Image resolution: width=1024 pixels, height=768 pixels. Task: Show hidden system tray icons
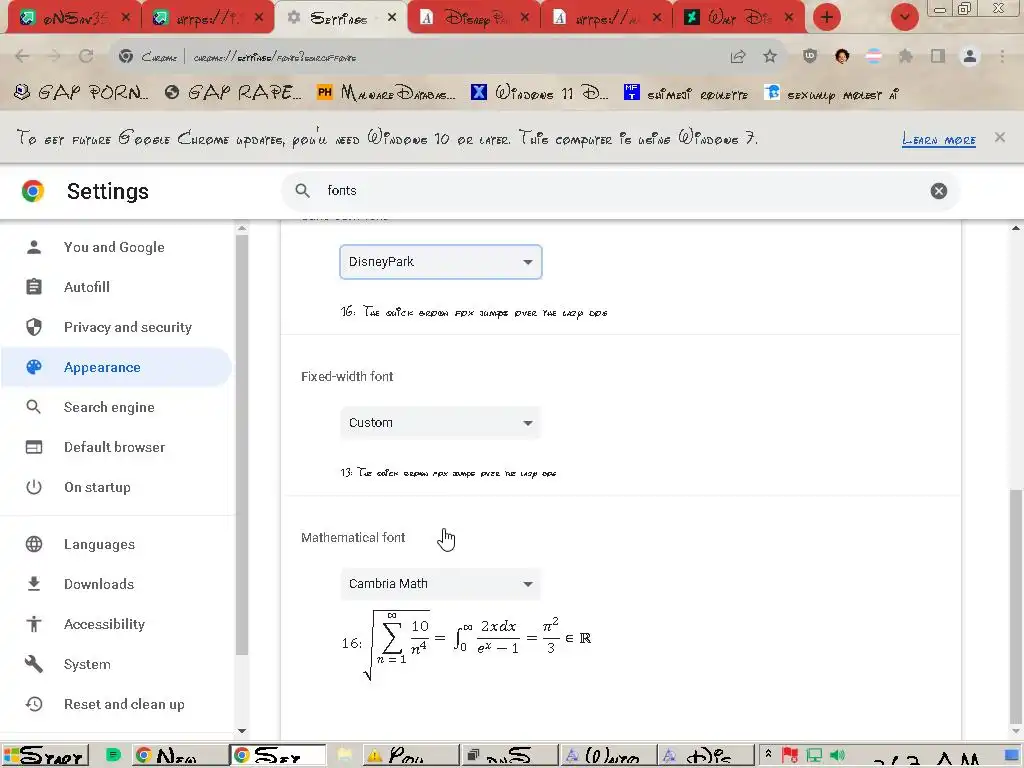pos(769,755)
